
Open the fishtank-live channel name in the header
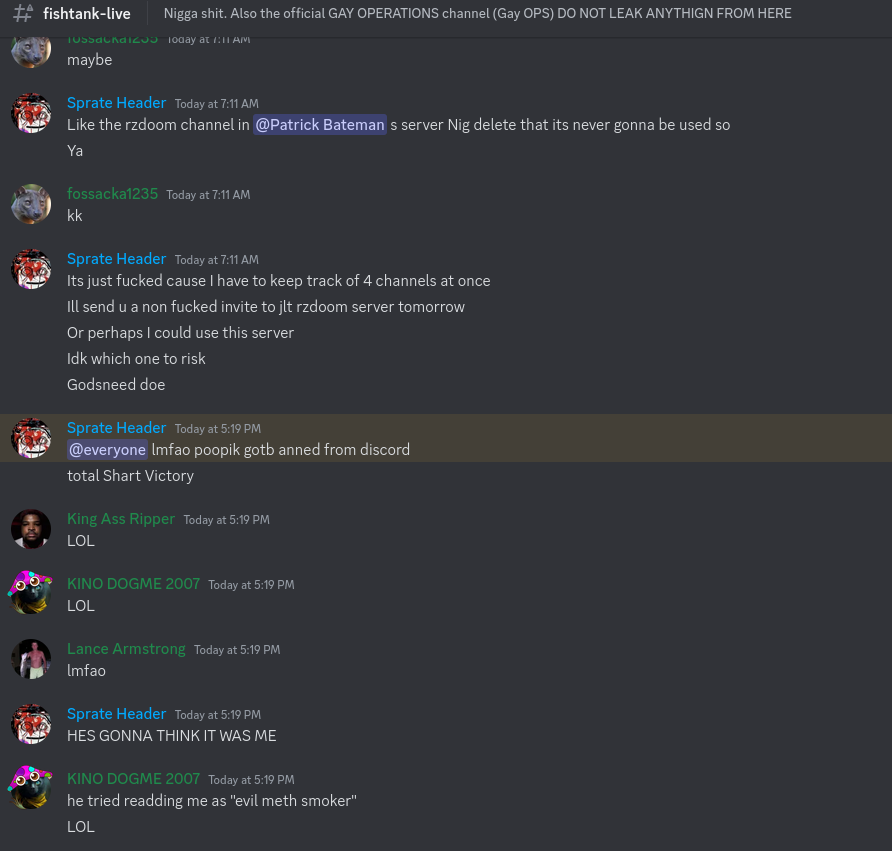(x=87, y=14)
